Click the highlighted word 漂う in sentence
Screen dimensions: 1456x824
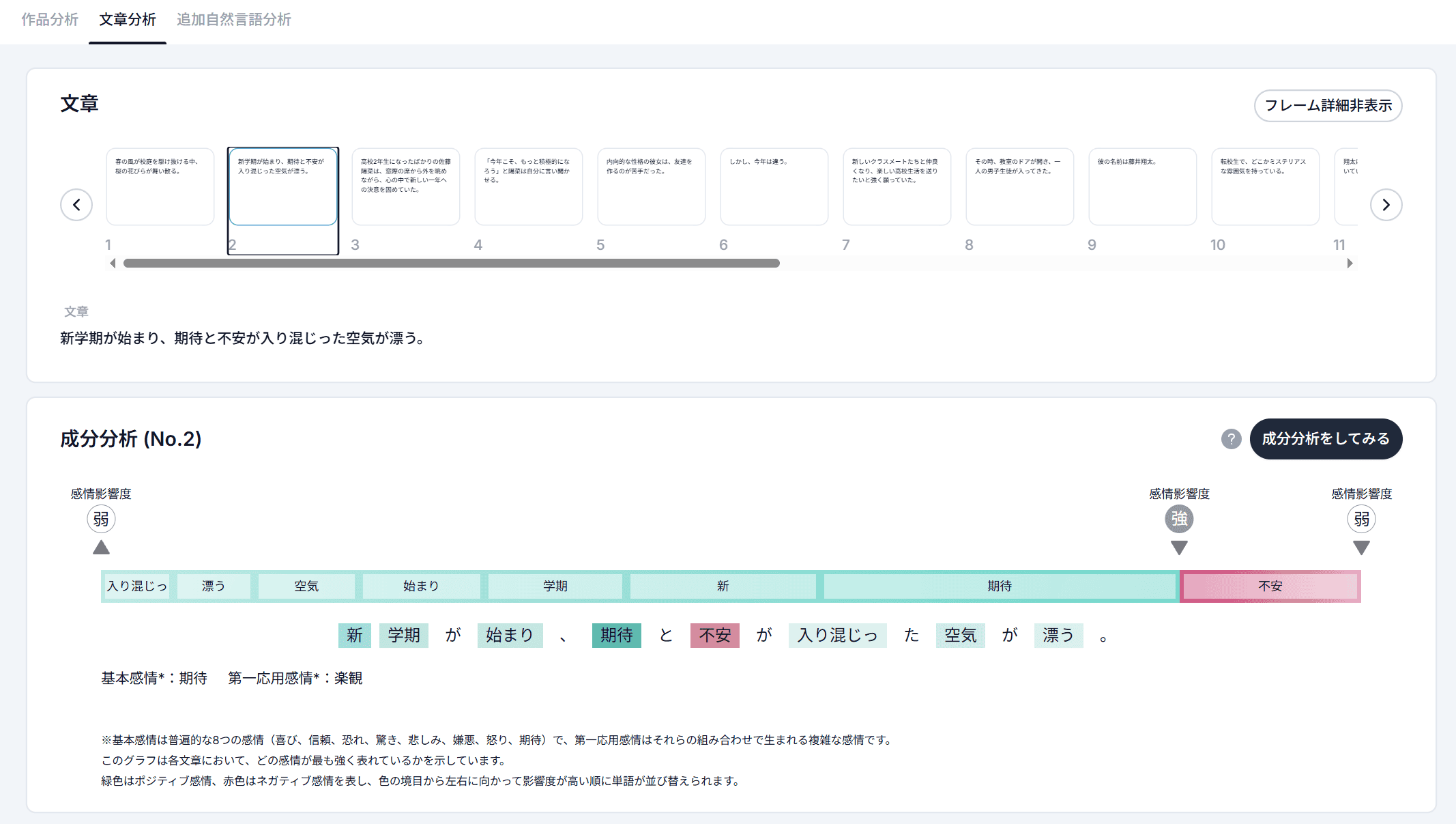pyautogui.click(x=1059, y=636)
